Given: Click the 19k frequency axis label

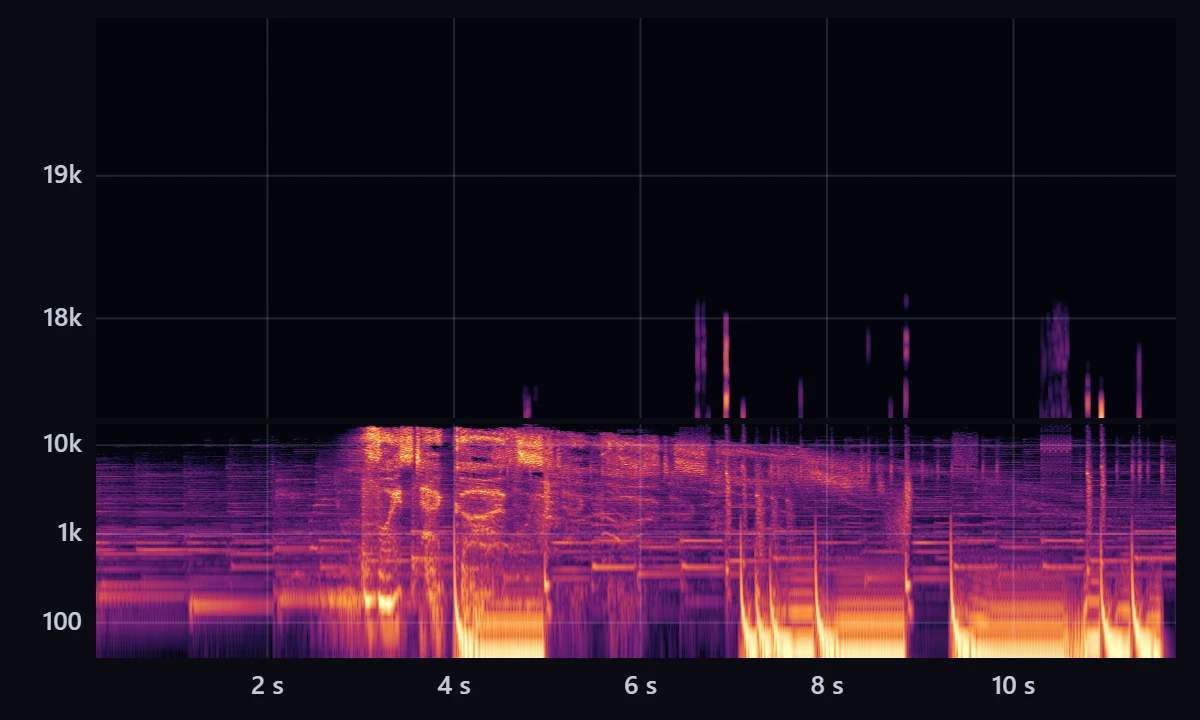Looking at the screenshot, I should 62,176.
